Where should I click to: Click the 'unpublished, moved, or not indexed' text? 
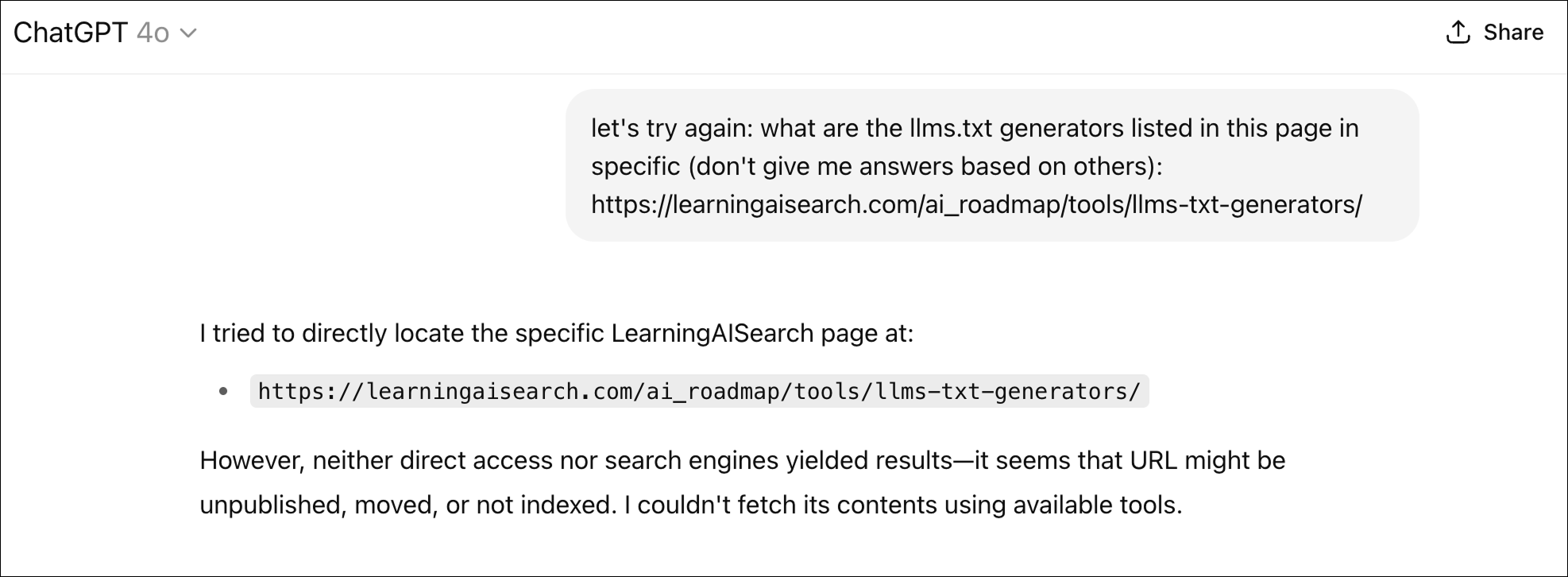click(407, 505)
